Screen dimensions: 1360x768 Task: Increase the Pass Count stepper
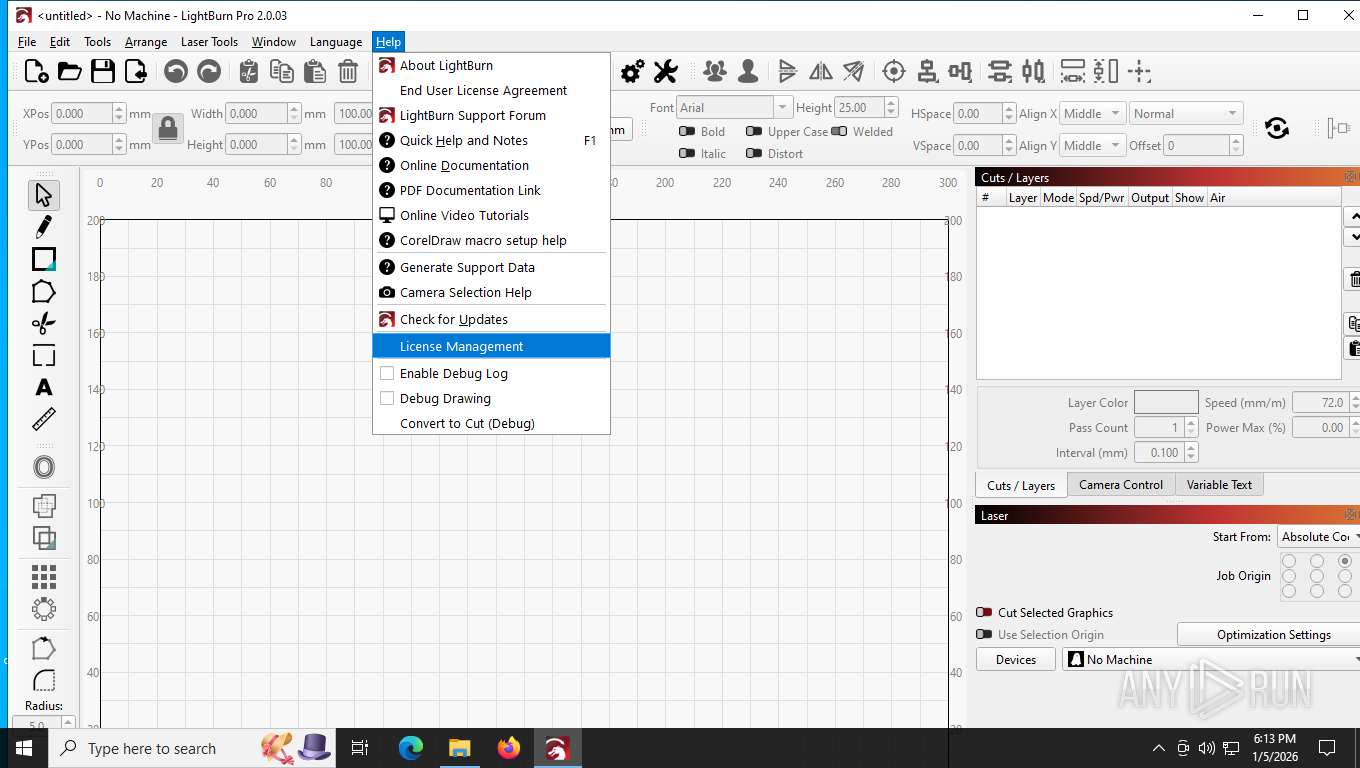click(1191, 422)
